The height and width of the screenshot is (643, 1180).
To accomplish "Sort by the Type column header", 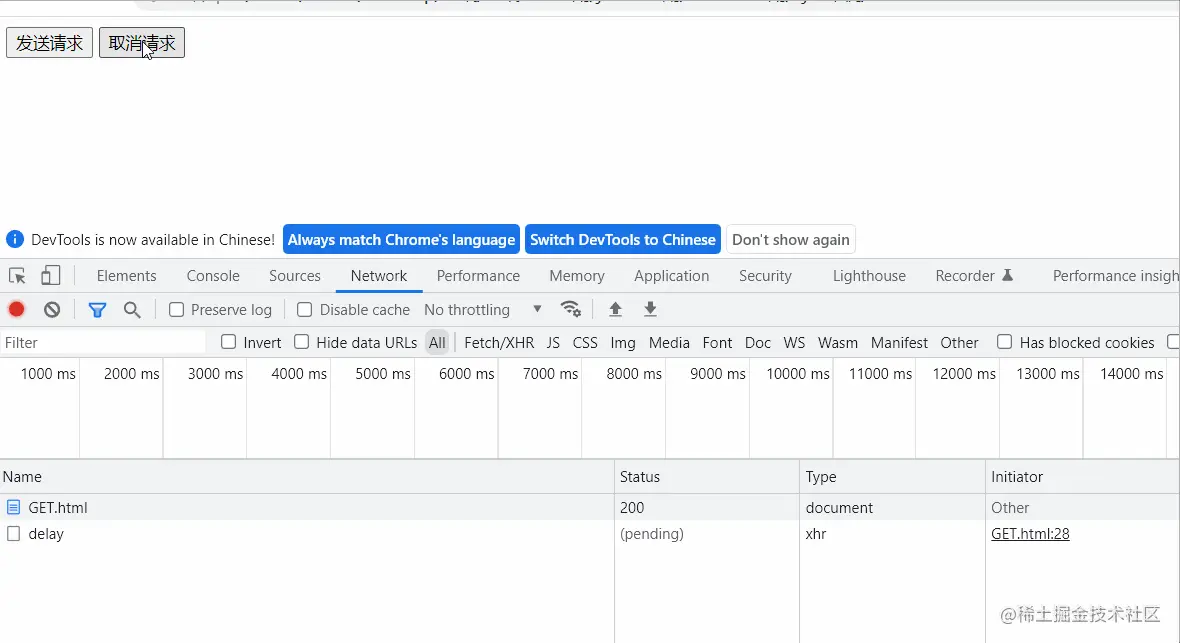I will click(x=892, y=477).
